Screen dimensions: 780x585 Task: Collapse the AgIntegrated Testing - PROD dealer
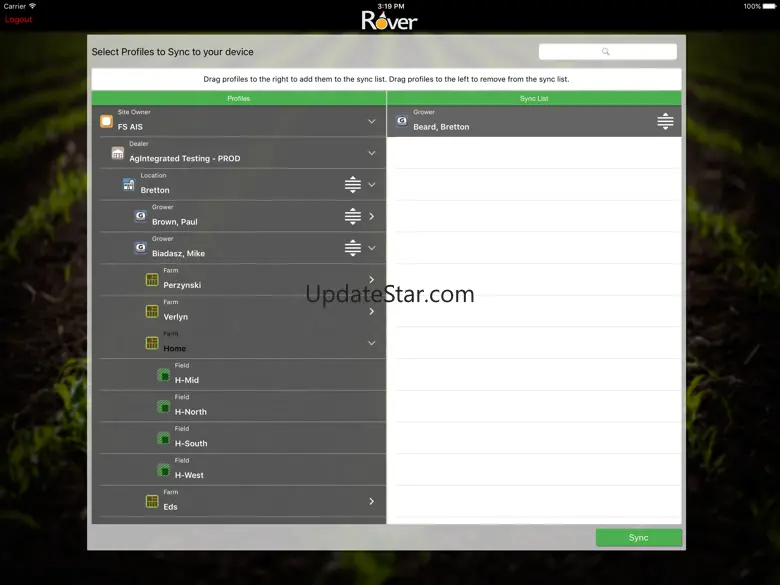click(372, 153)
